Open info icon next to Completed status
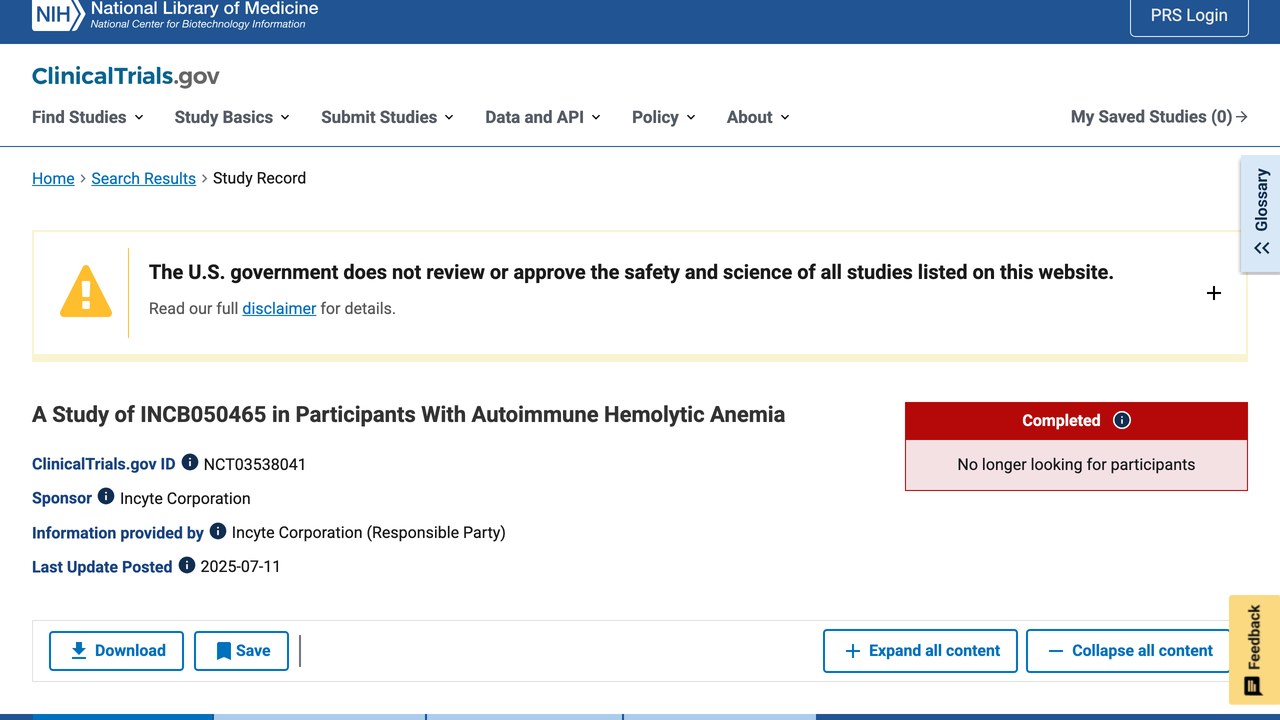This screenshot has height=720, width=1280. pos(1122,420)
